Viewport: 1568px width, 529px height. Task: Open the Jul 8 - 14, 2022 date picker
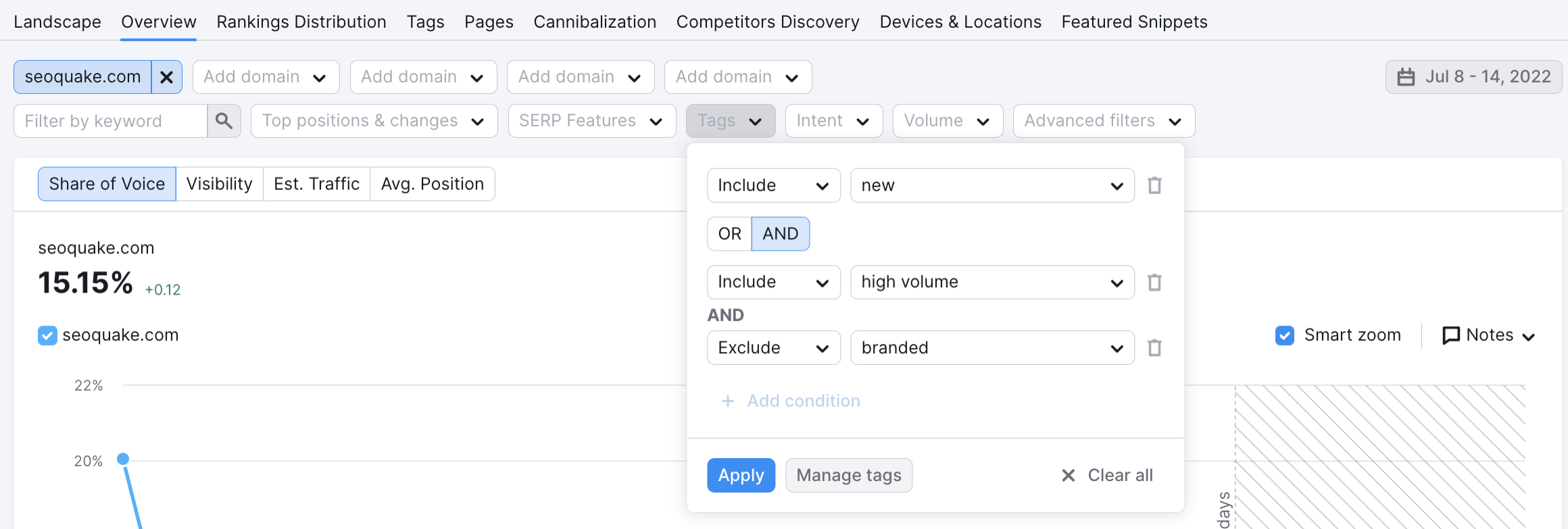pyautogui.click(x=1474, y=77)
